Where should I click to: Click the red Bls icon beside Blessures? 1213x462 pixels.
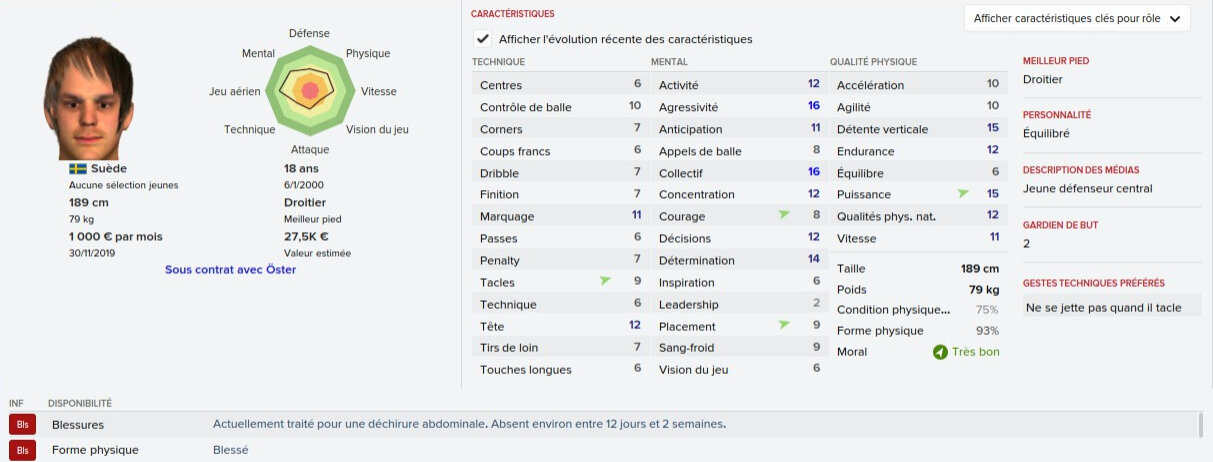[22, 425]
